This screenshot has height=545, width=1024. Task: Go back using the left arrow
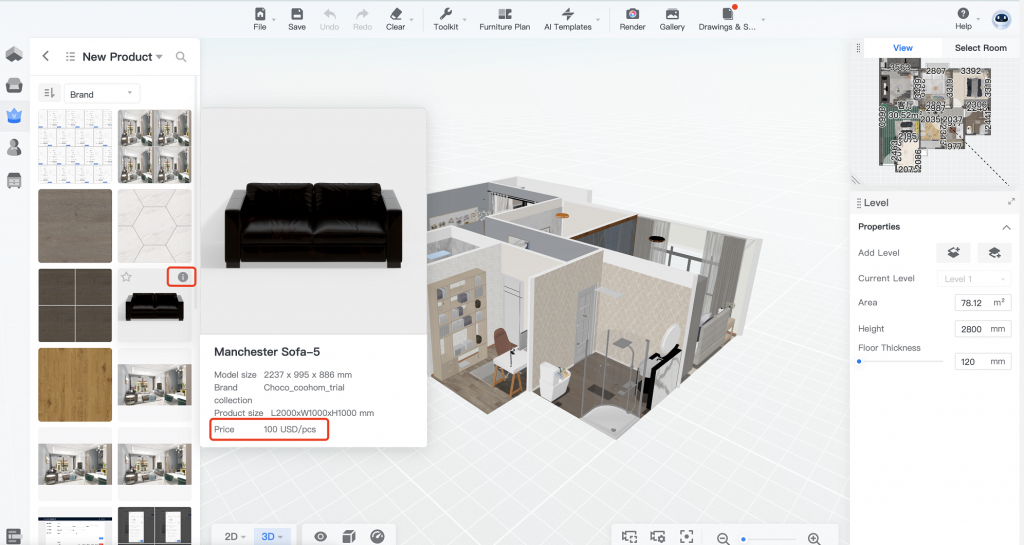[46, 57]
